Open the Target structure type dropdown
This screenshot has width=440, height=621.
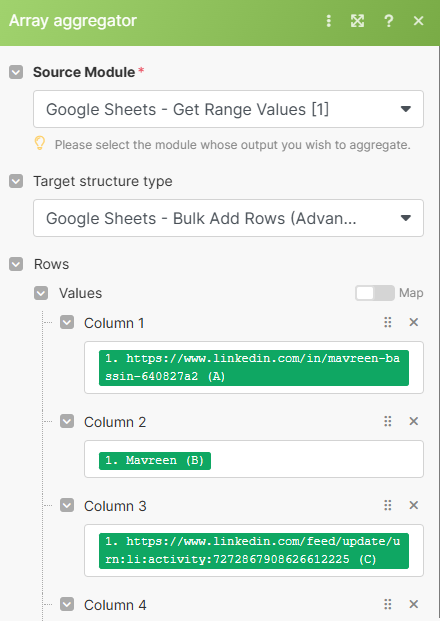[x=229, y=218]
